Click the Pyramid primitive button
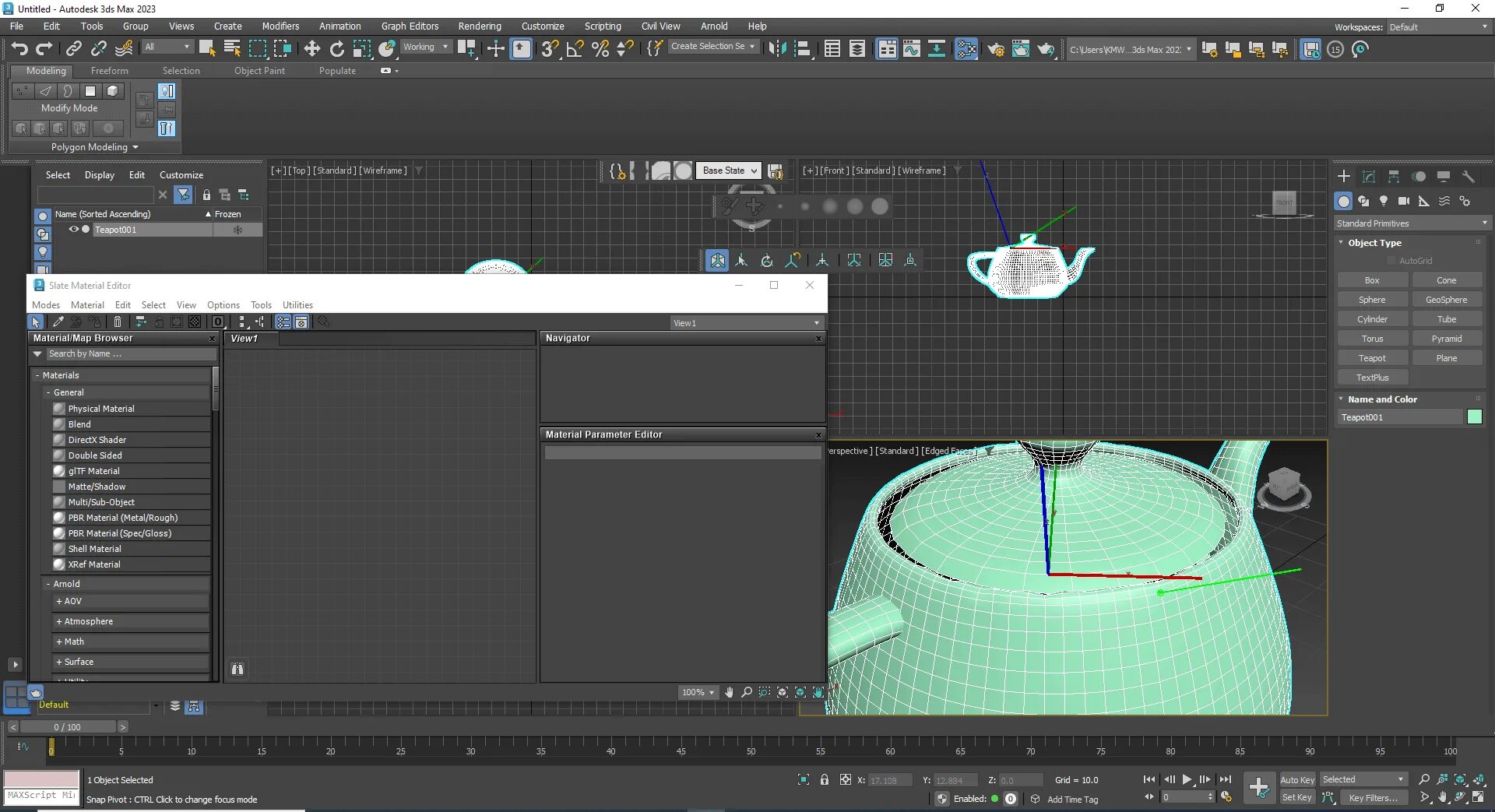The height and width of the screenshot is (812, 1495). click(1447, 339)
